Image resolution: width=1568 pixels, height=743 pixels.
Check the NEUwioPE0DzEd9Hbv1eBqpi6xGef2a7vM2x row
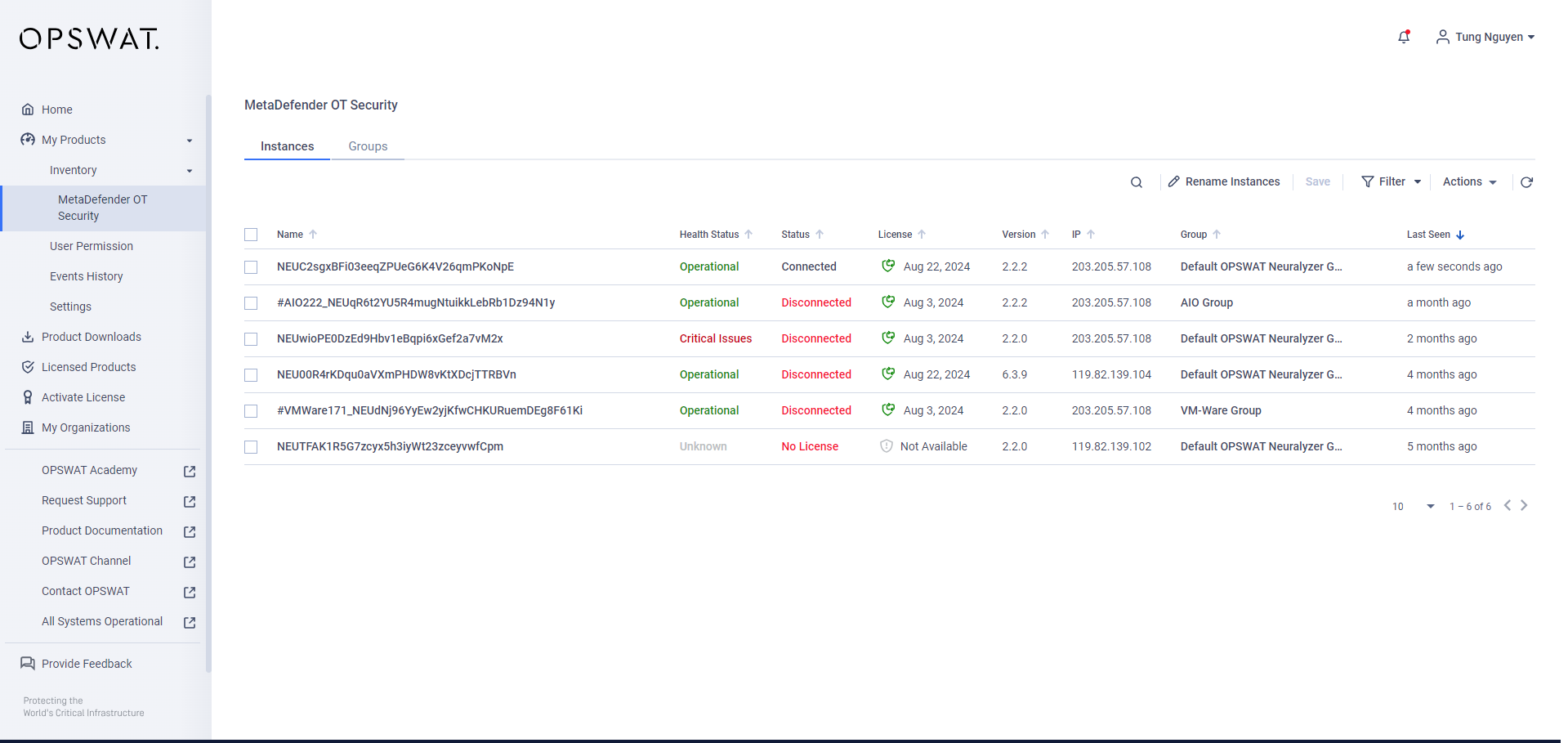click(251, 339)
